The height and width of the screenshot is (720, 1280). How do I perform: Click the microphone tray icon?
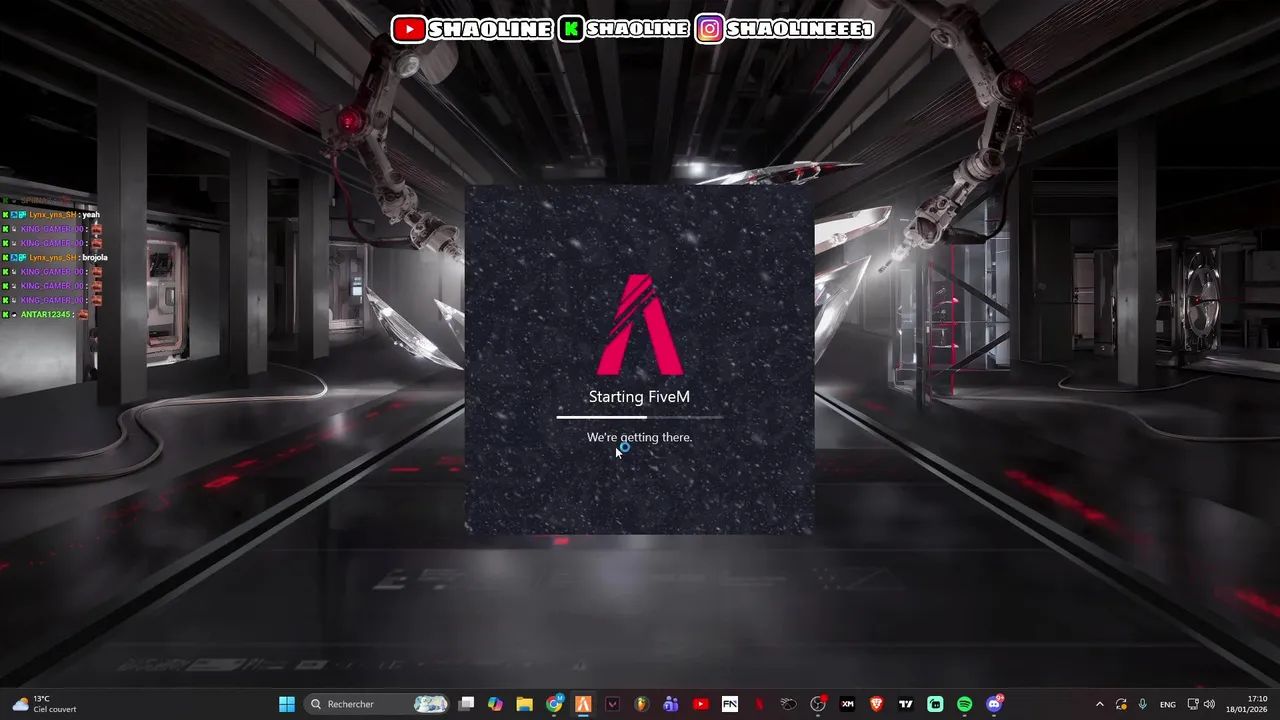click(x=1142, y=704)
